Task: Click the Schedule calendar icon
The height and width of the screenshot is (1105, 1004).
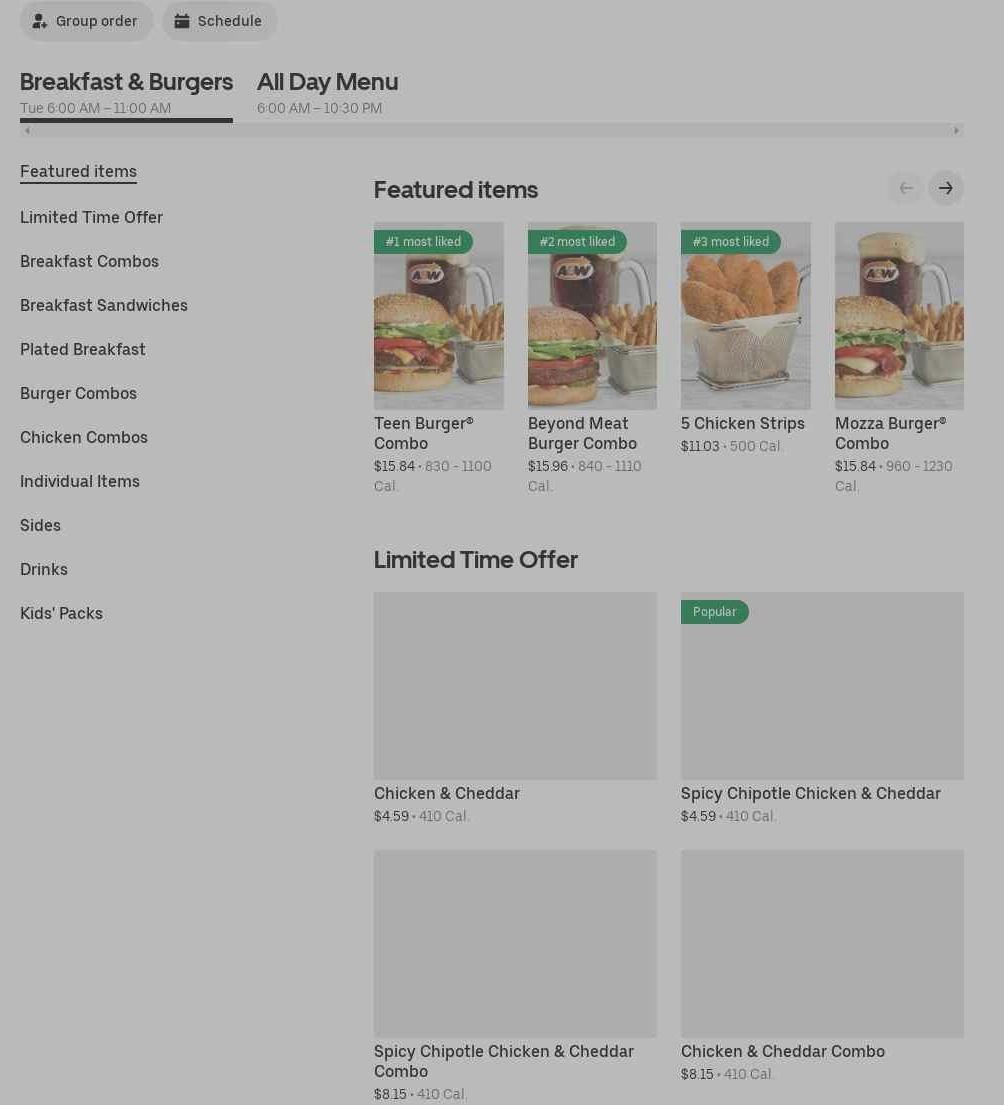Action: (182, 21)
